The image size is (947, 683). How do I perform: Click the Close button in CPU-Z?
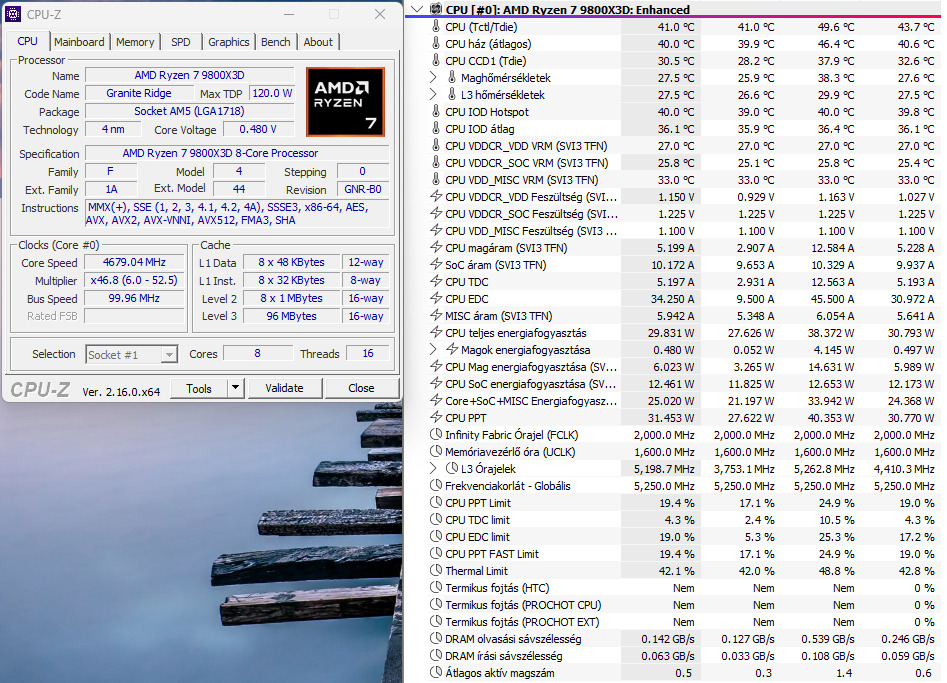(361, 388)
